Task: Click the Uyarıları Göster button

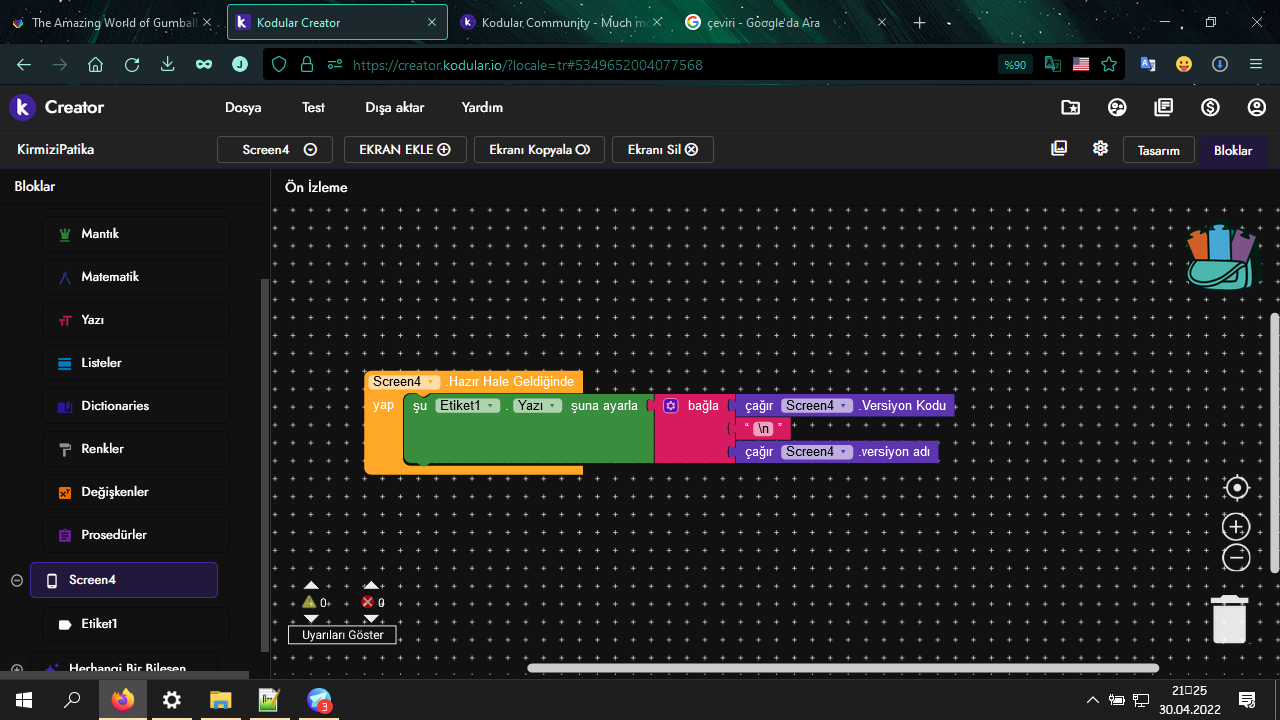Action: [342, 635]
